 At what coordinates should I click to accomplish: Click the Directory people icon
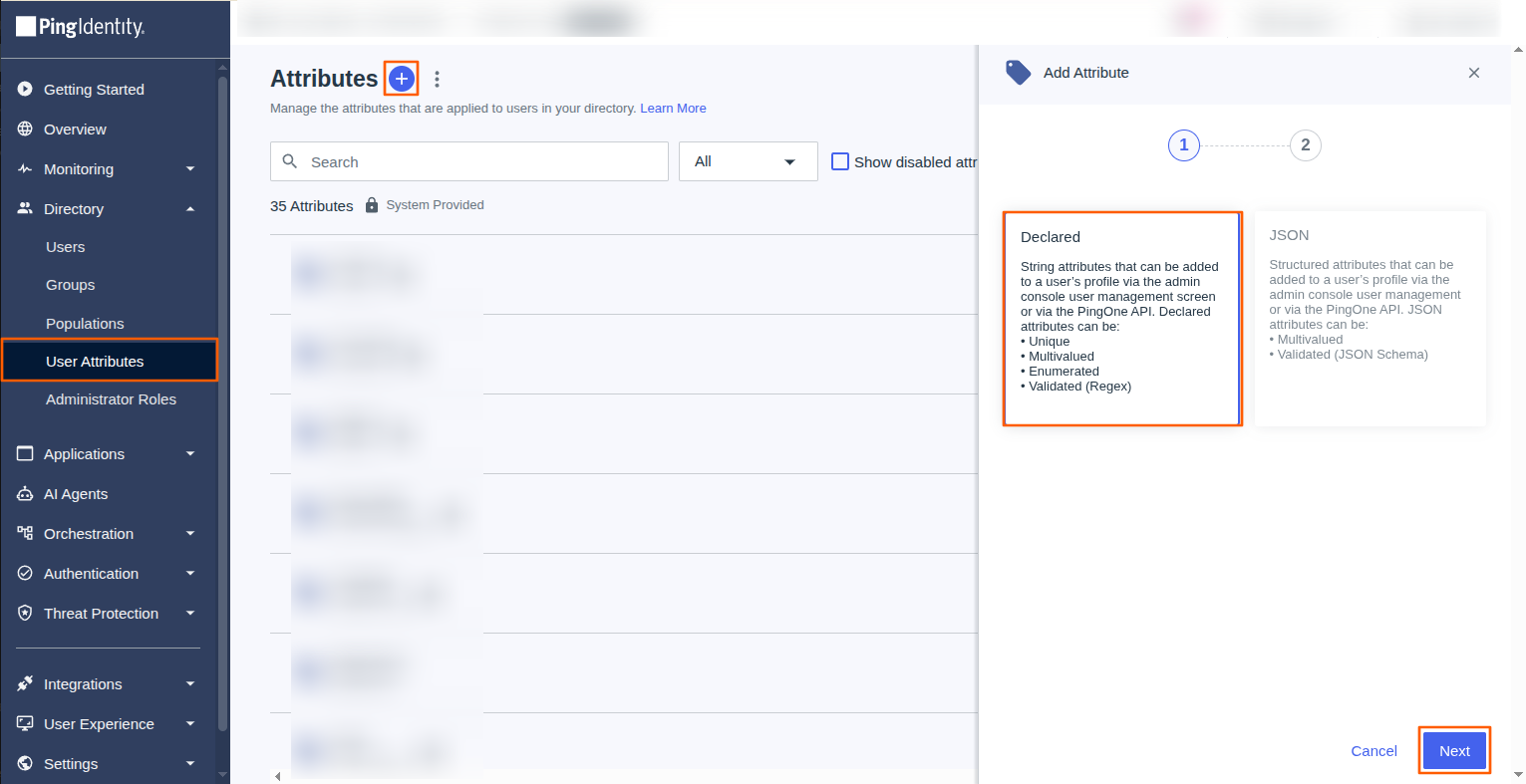coord(25,209)
